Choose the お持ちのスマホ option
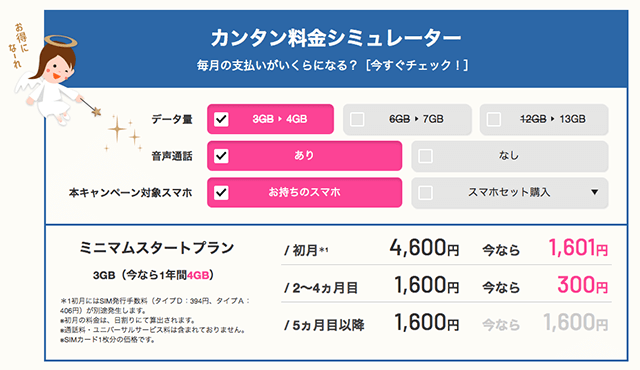The width and height of the screenshot is (640, 370). point(304,193)
